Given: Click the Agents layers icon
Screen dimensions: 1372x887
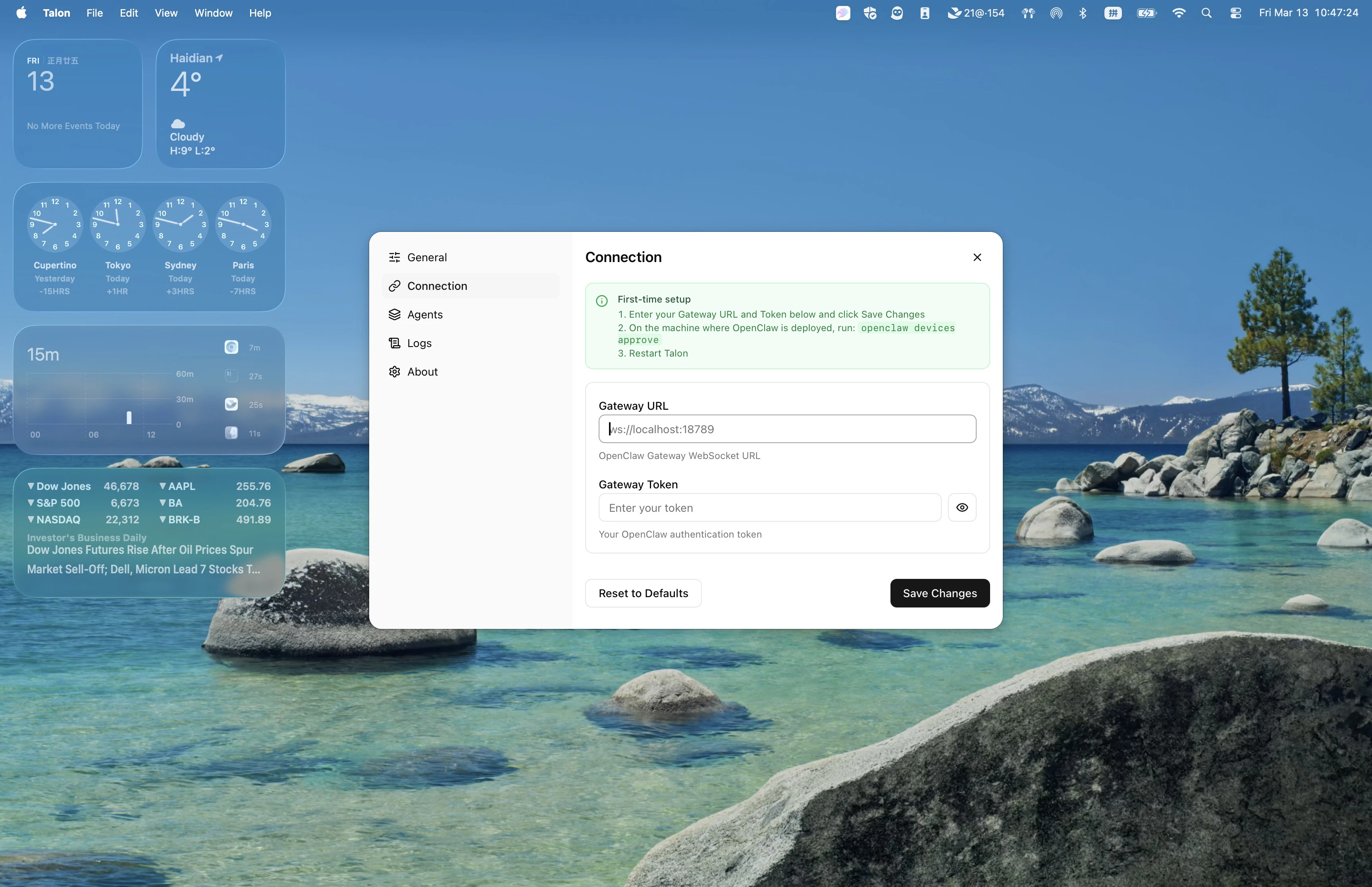Looking at the screenshot, I should 394,314.
